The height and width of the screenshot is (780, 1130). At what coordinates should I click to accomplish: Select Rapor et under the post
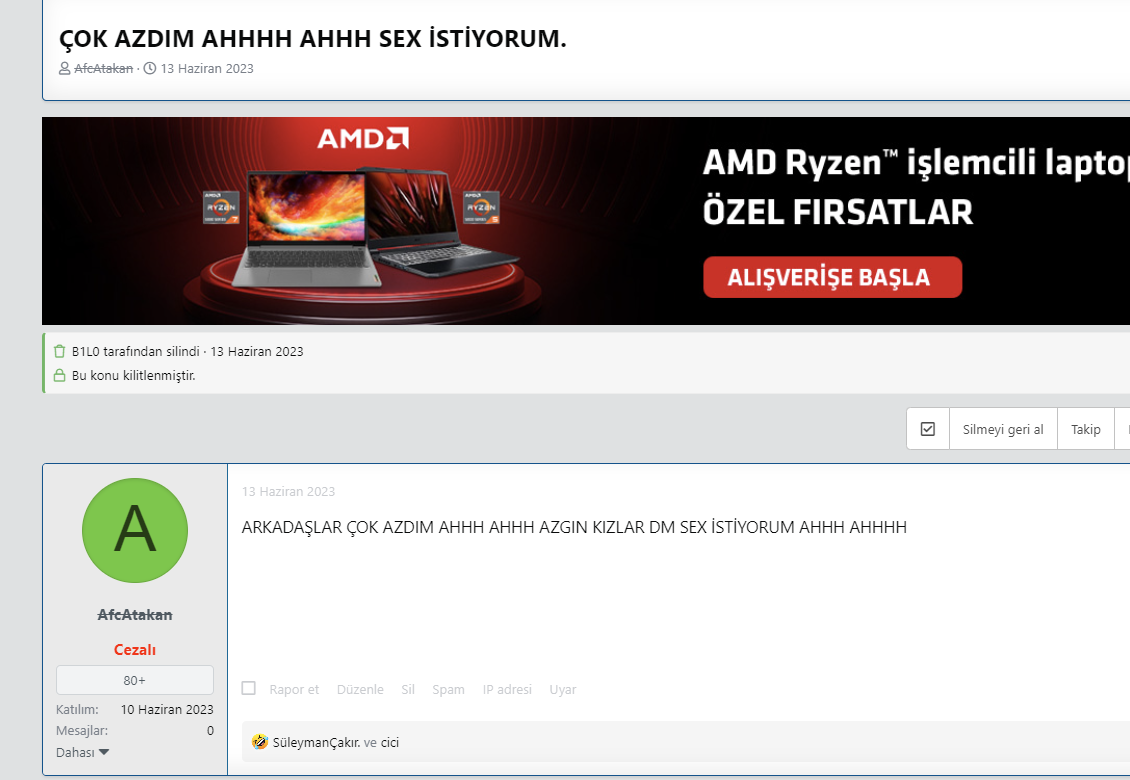pyautogui.click(x=294, y=689)
